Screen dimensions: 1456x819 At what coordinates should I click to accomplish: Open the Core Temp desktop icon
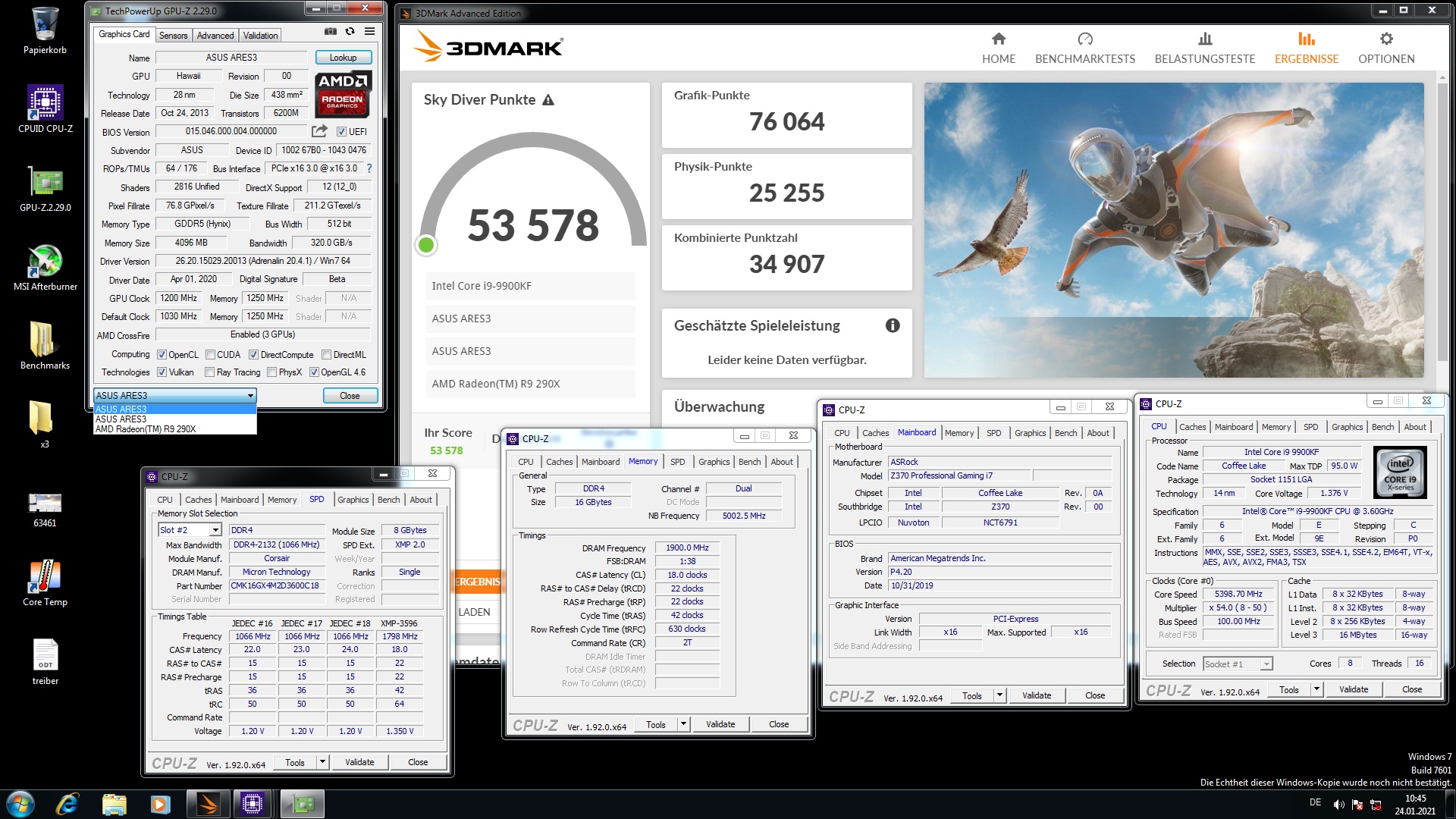pos(45,583)
